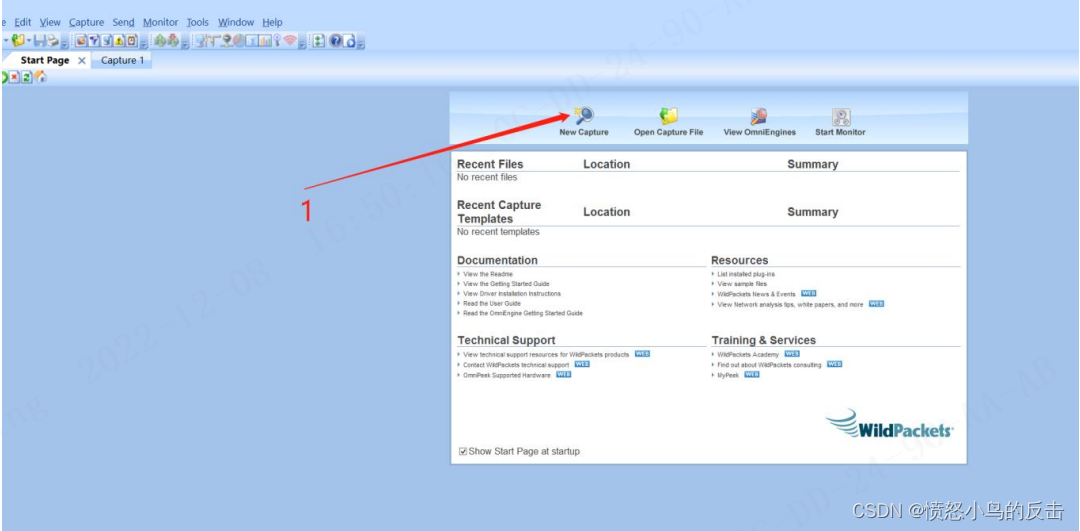
Task: Click the green tree options toolbar icon
Action: [x=318, y=41]
